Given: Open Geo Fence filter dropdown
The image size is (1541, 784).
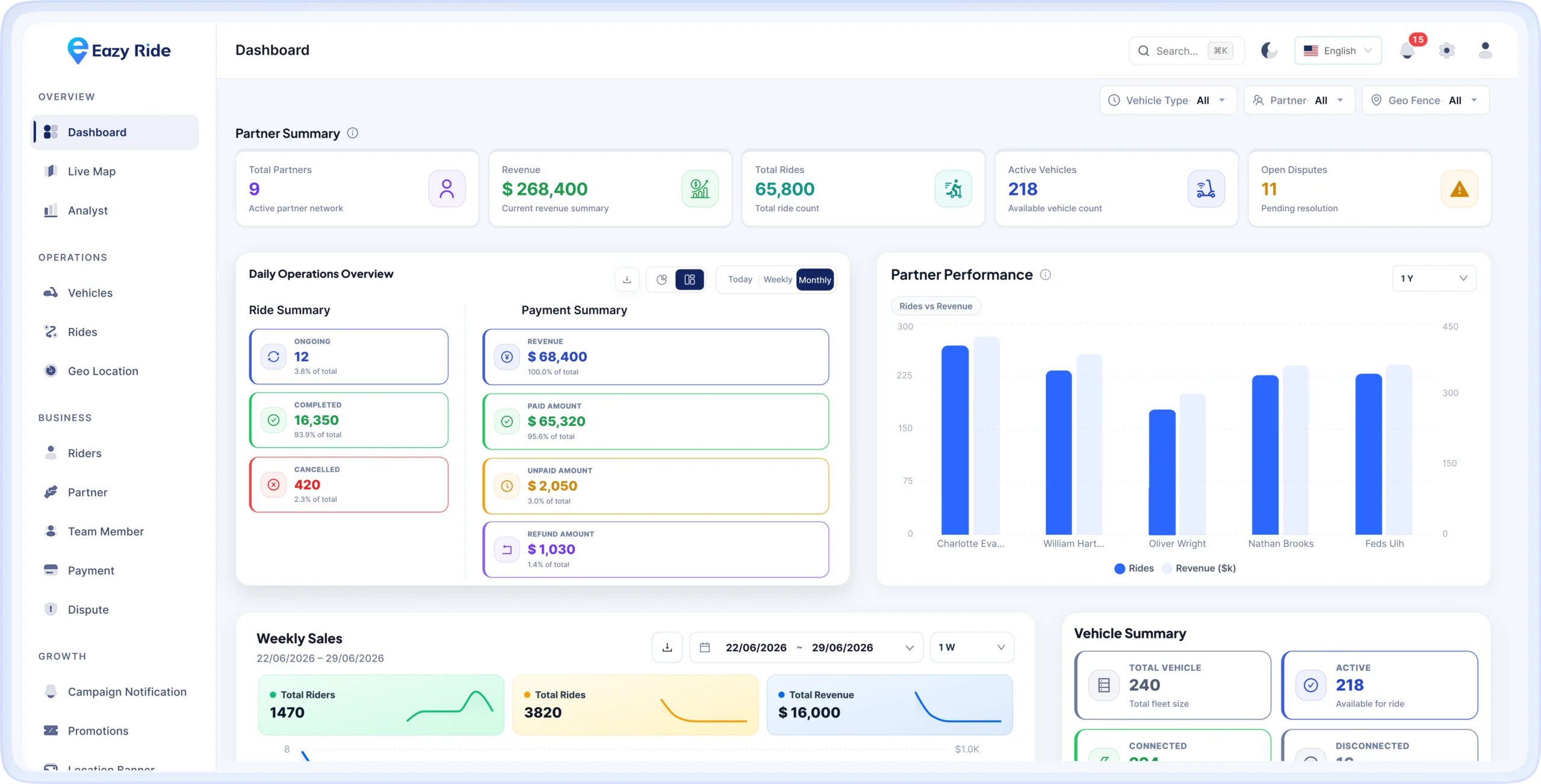Looking at the screenshot, I should (1425, 100).
